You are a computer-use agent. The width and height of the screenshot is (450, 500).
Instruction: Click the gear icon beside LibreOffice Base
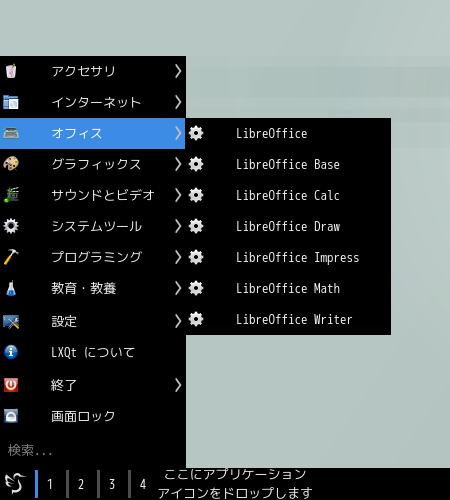click(196, 164)
